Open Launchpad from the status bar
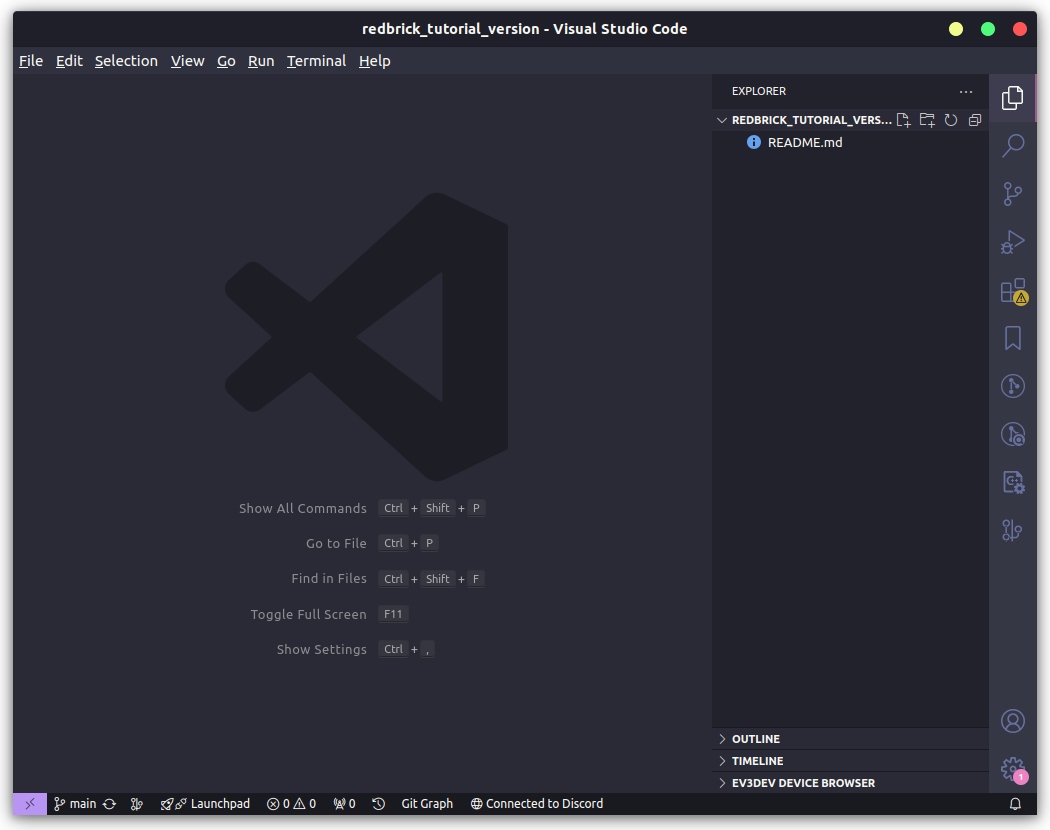The image size is (1050, 830). click(x=205, y=804)
